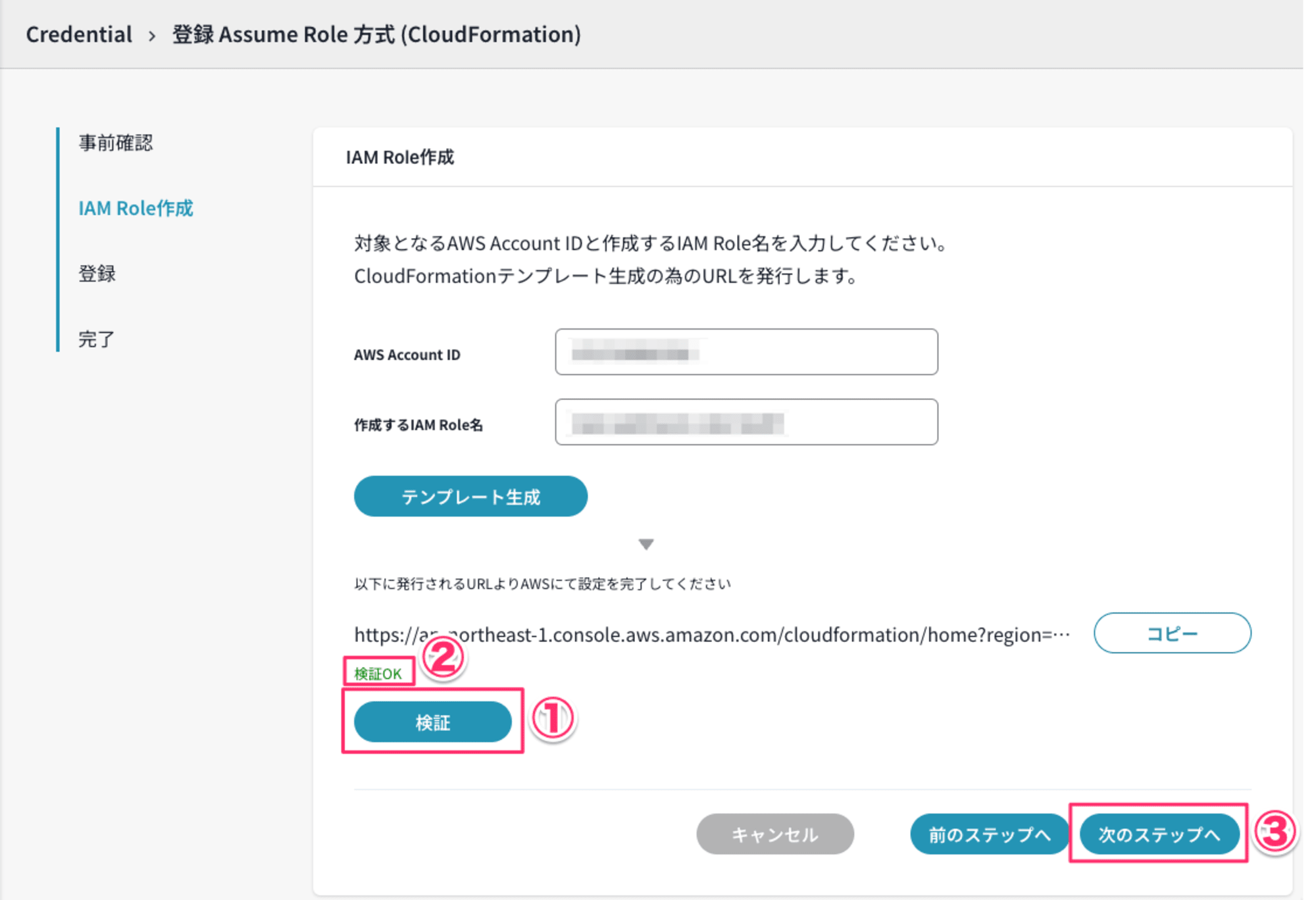Click the IAM Role作成 panel heading

pyautogui.click(x=400, y=157)
